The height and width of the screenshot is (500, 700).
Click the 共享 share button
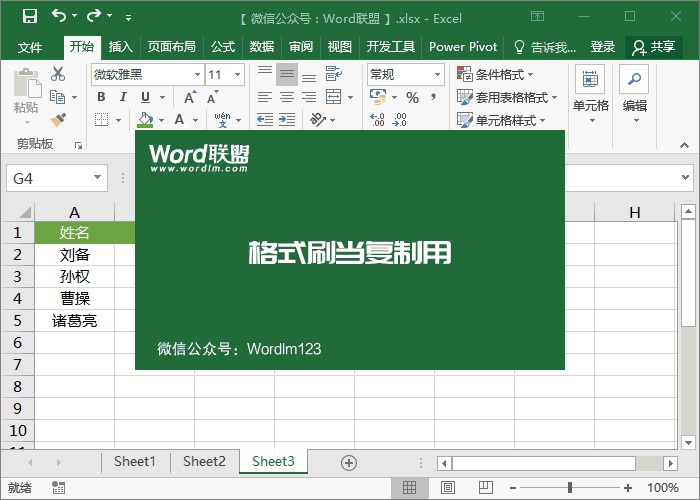point(654,47)
